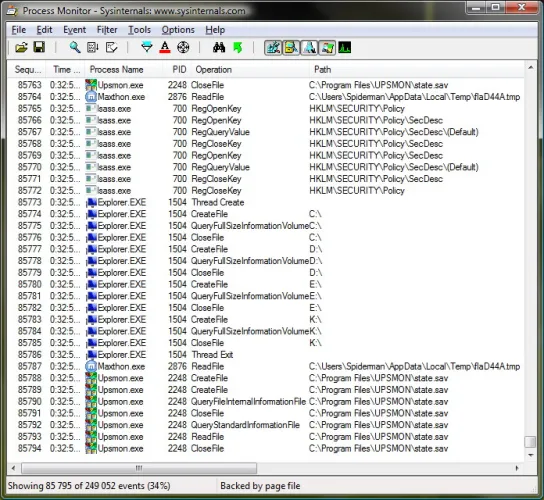544x500 pixels.
Task: Toggle Show File System Activity
Action: [291, 48]
